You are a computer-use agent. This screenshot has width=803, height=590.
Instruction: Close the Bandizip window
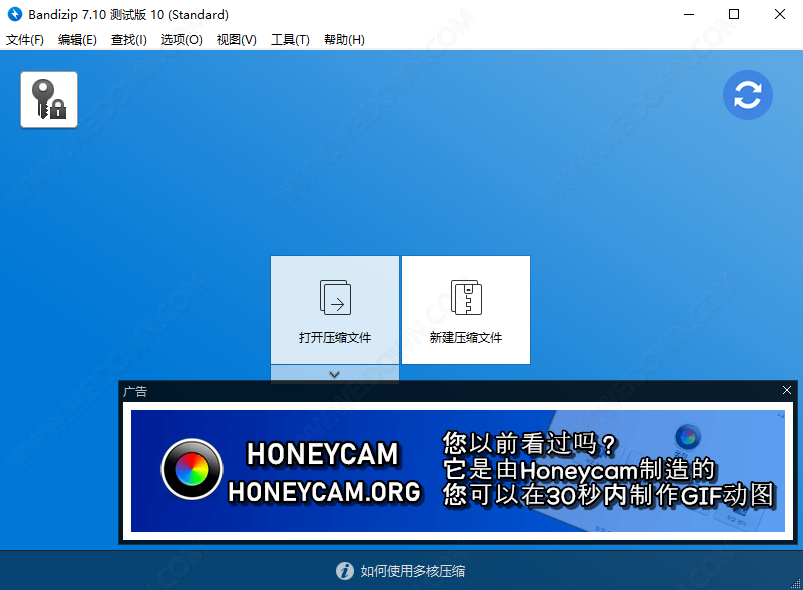coord(780,14)
